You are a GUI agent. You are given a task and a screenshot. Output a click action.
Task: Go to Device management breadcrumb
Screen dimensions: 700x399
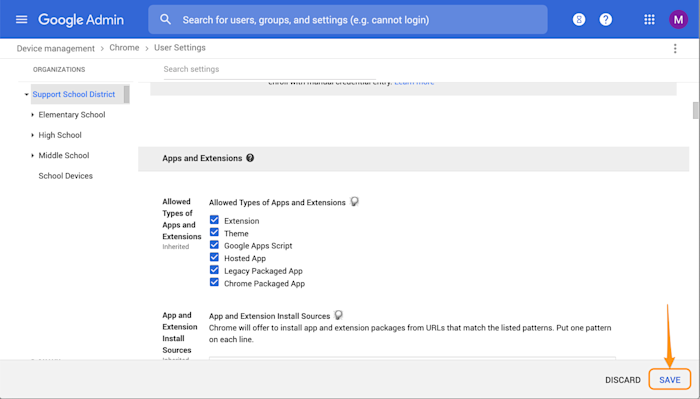(x=56, y=48)
